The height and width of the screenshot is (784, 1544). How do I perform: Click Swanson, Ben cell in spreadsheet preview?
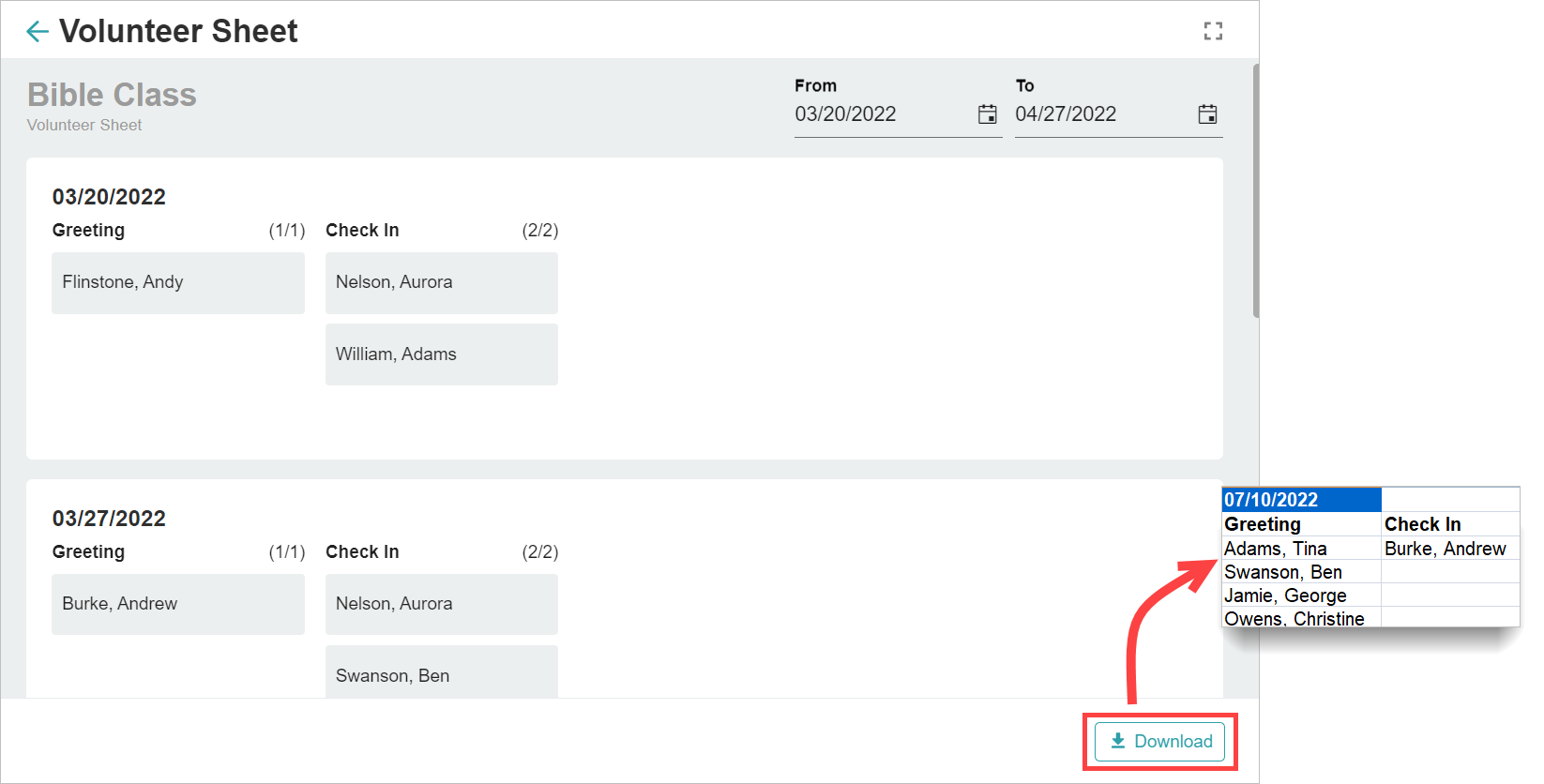[x=1301, y=572]
